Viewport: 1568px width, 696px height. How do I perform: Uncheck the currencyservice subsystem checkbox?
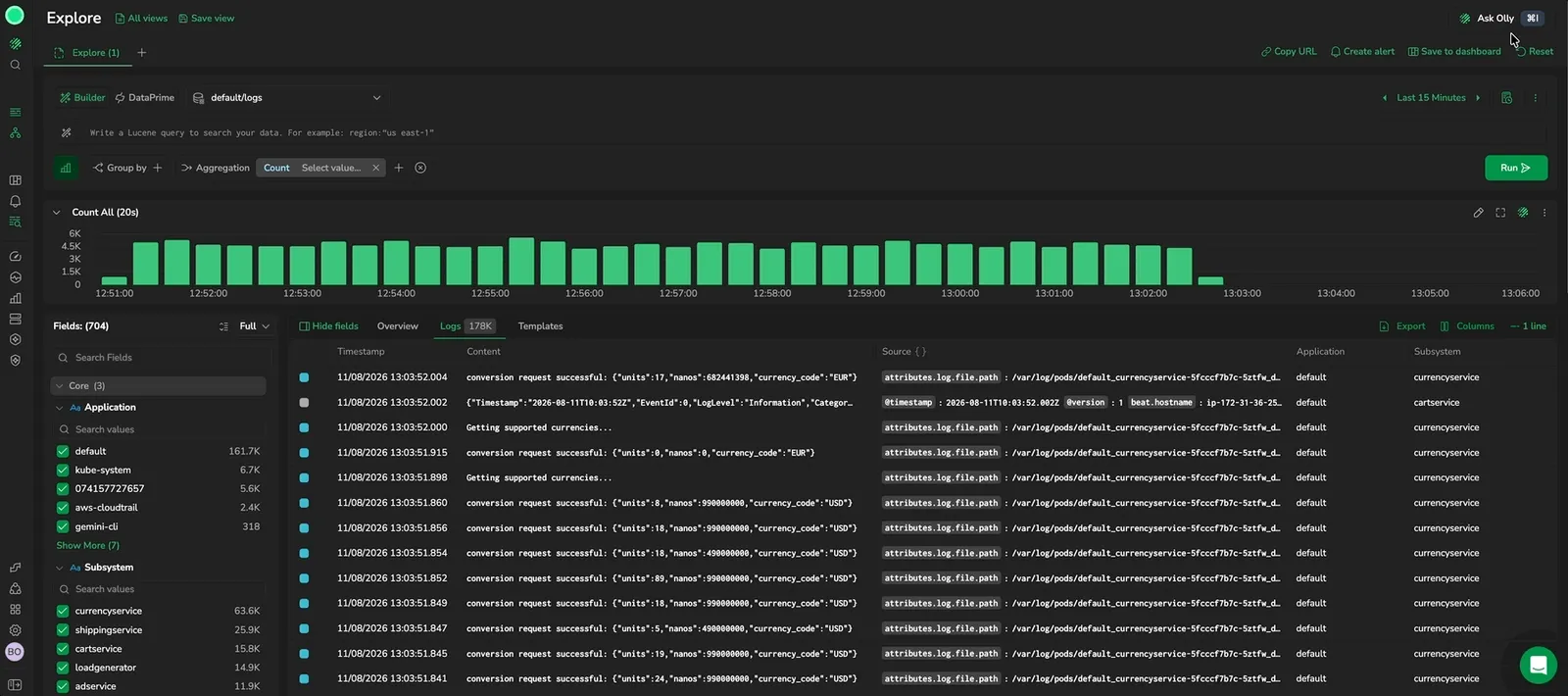point(63,611)
